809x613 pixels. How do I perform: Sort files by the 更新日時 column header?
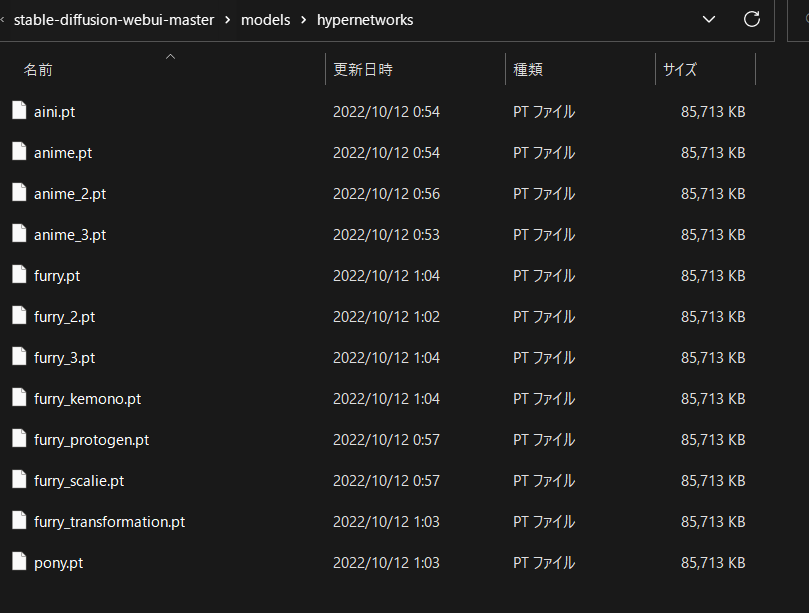click(x=362, y=70)
